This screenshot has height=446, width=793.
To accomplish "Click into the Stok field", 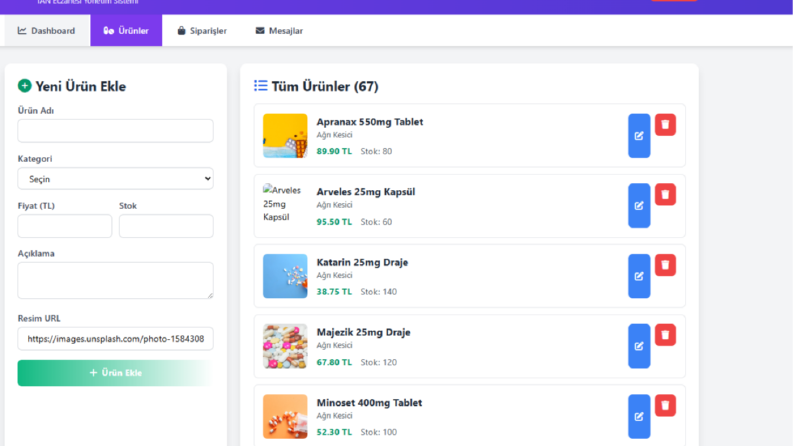I will 166,226.
